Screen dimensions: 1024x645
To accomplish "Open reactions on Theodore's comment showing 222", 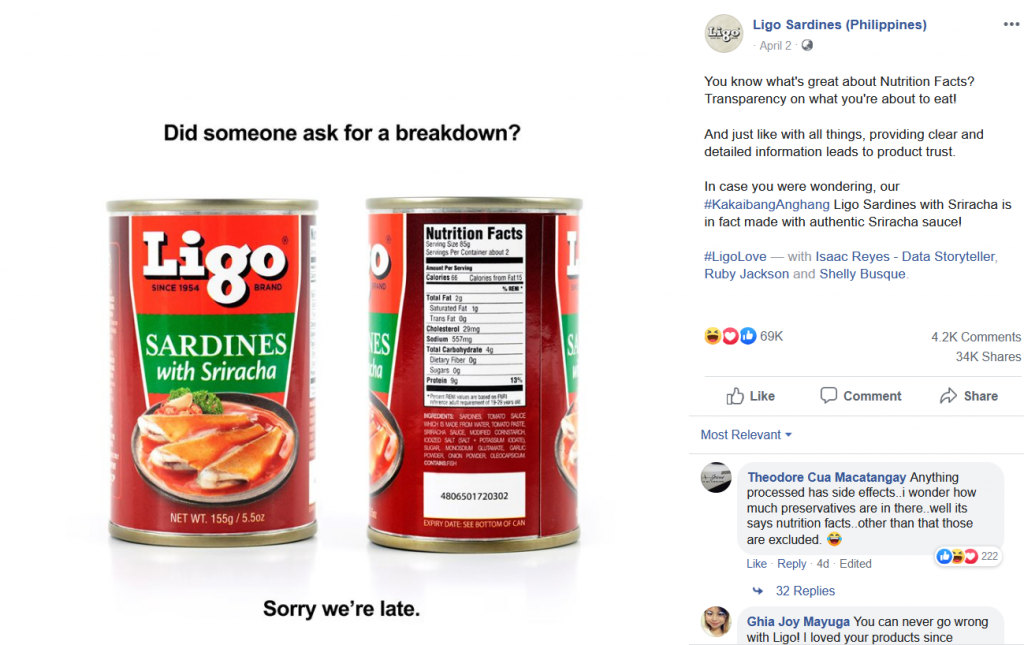I will 968,556.
